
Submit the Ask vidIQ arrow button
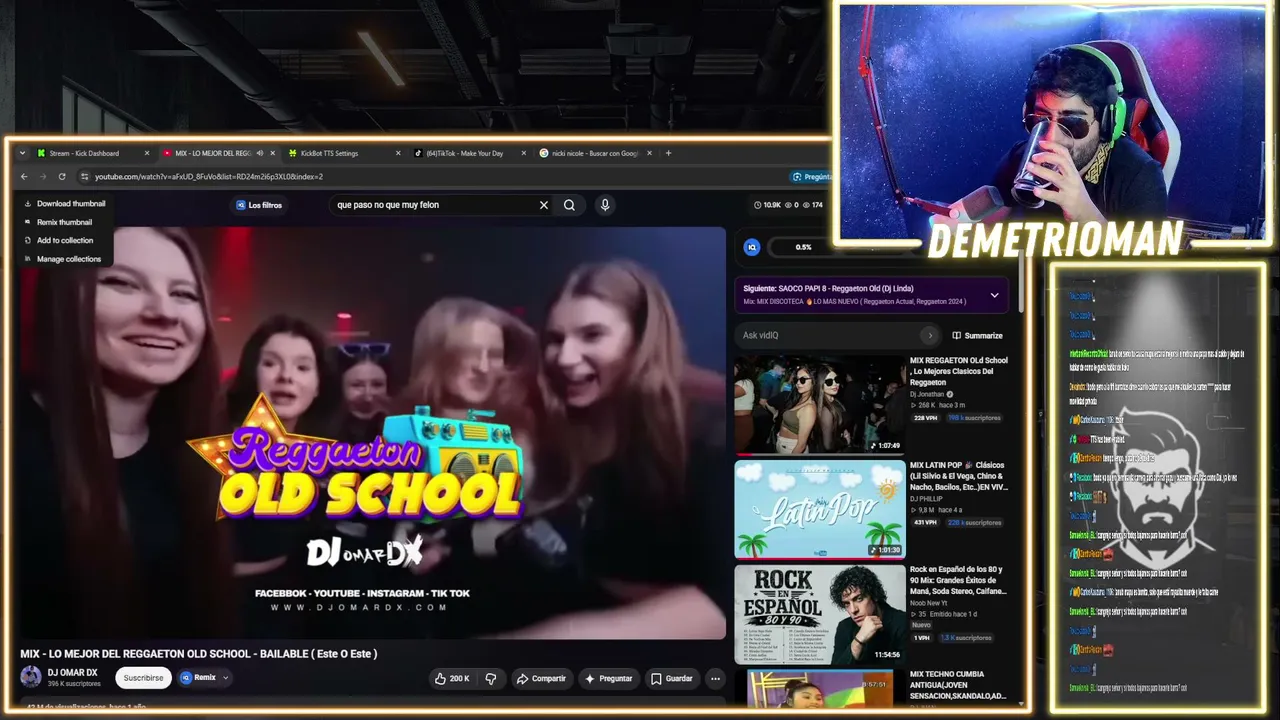(930, 336)
